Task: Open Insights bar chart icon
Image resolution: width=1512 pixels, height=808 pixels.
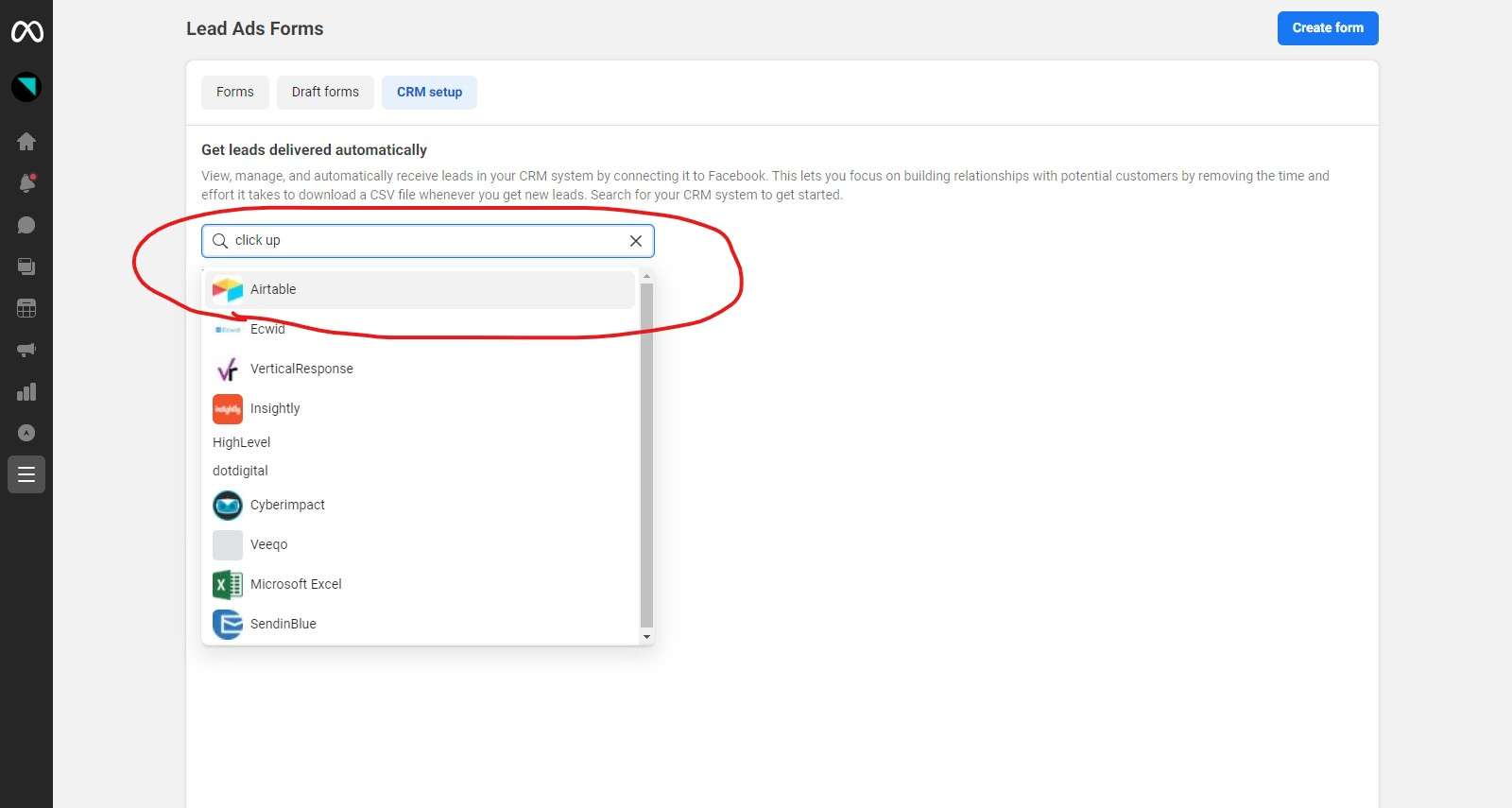Action: pyautogui.click(x=26, y=391)
